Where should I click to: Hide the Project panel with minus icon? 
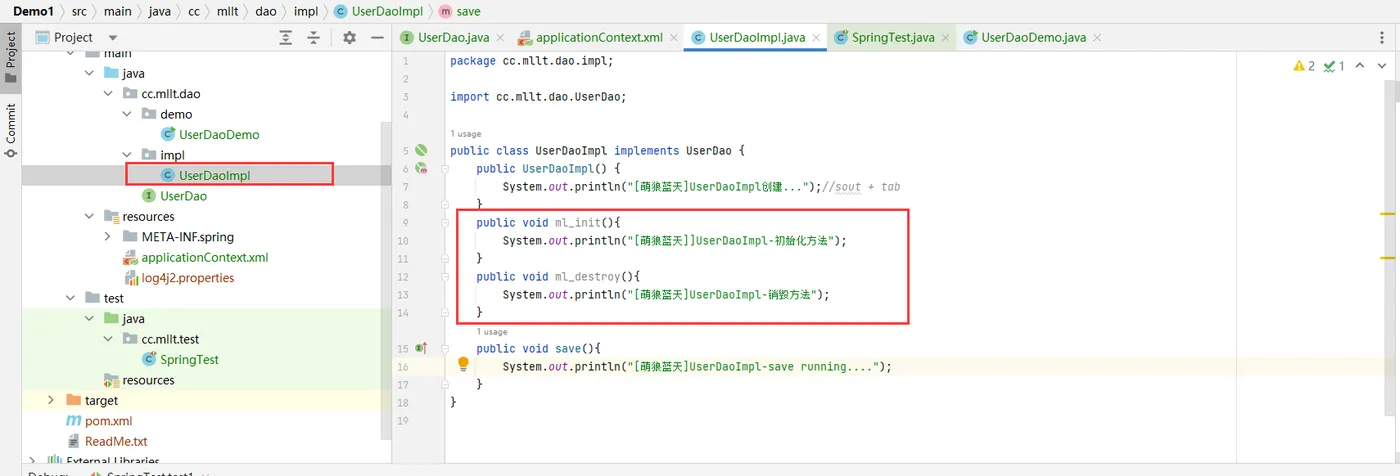(377, 37)
